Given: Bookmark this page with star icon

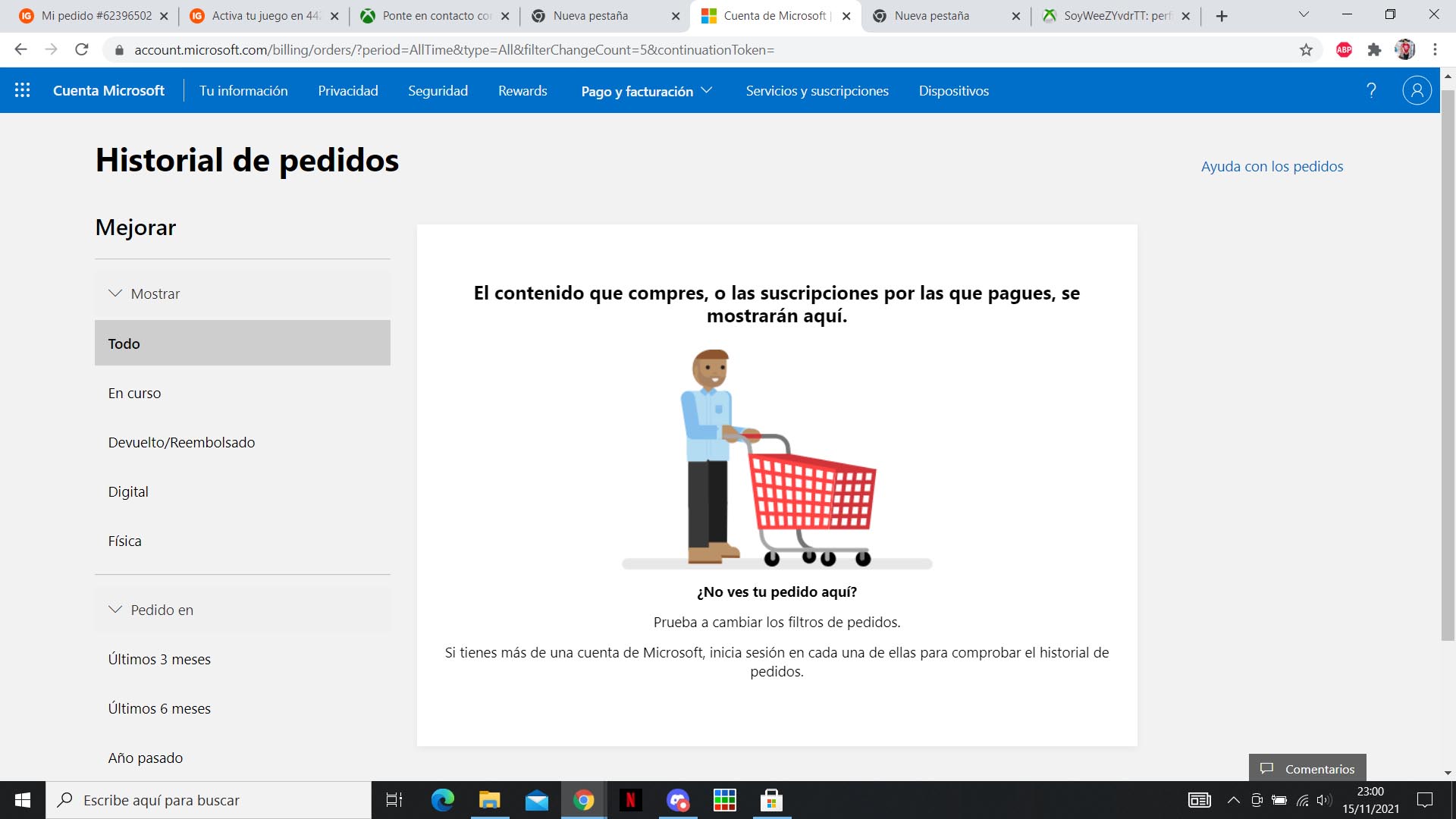Looking at the screenshot, I should (x=1306, y=50).
